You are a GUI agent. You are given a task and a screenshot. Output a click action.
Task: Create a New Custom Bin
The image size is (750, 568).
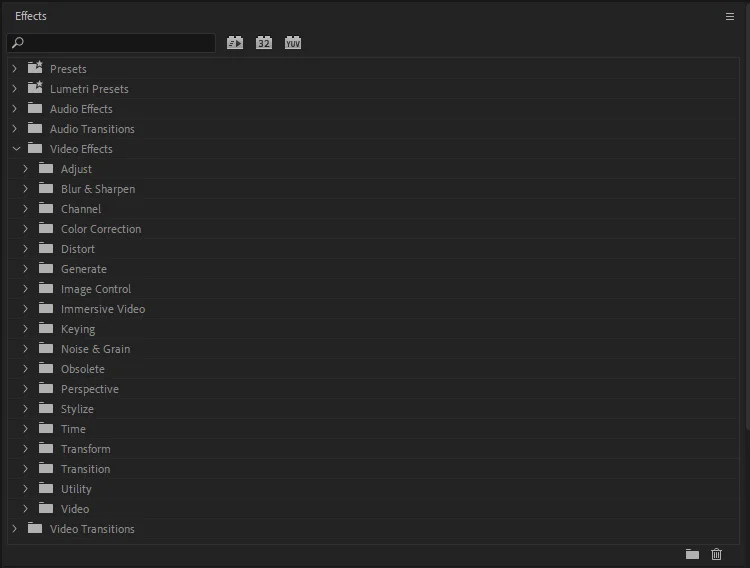pos(692,554)
